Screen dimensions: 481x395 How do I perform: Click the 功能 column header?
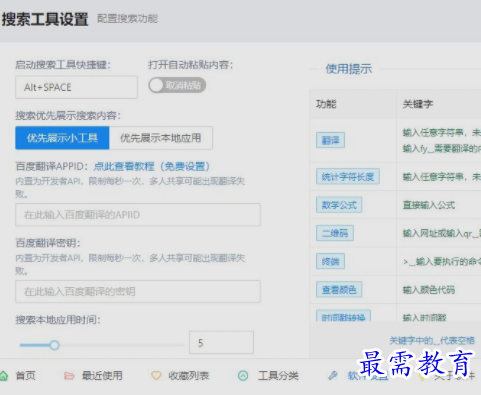point(326,104)
